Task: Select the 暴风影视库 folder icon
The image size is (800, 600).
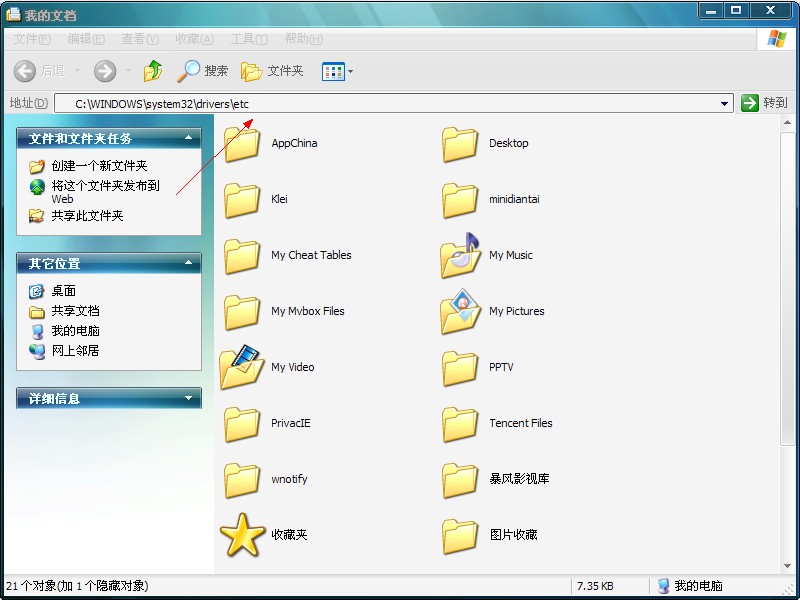Action: pos(460,480)
